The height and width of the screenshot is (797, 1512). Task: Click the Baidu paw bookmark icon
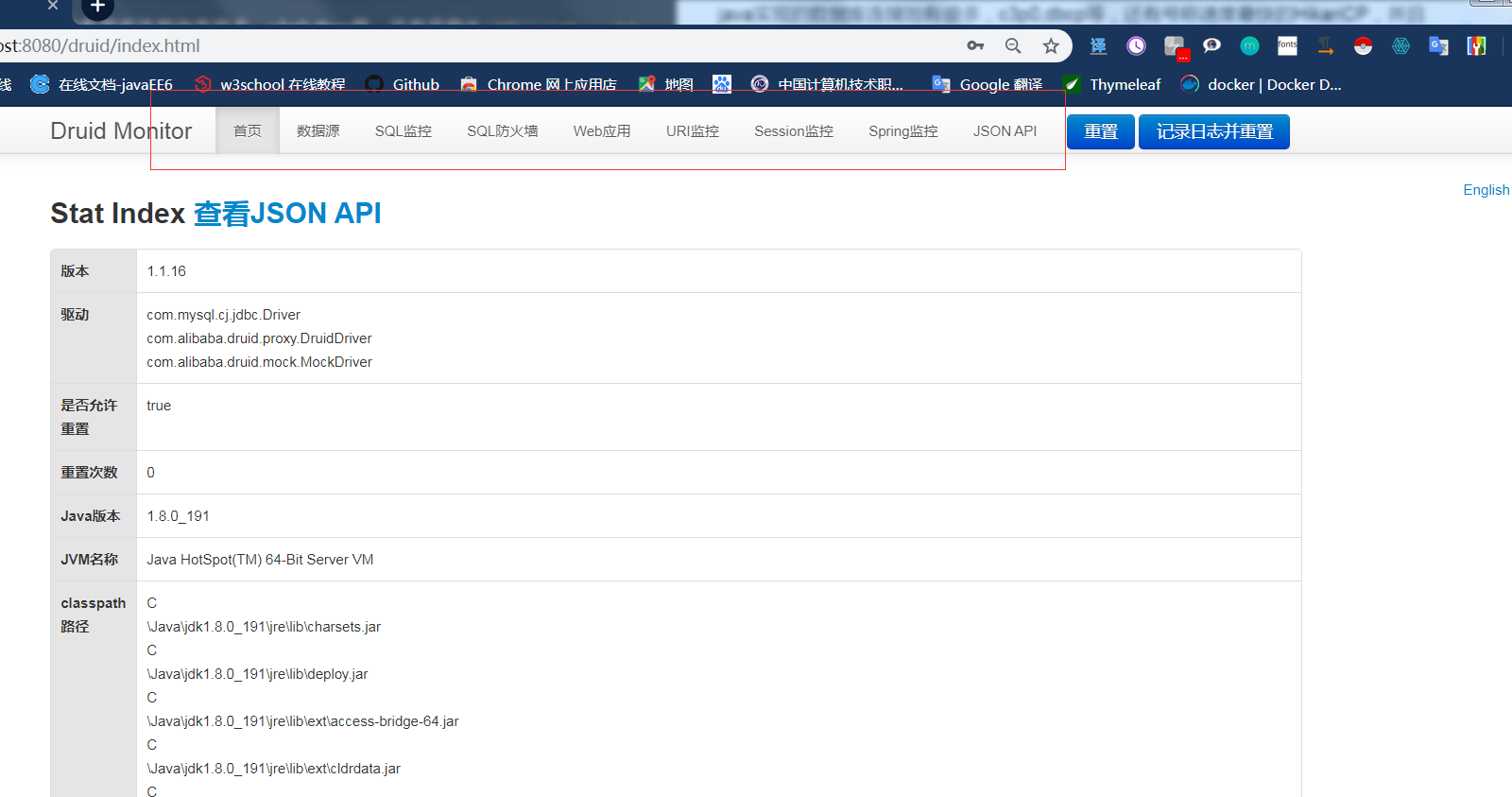(722, 84)
